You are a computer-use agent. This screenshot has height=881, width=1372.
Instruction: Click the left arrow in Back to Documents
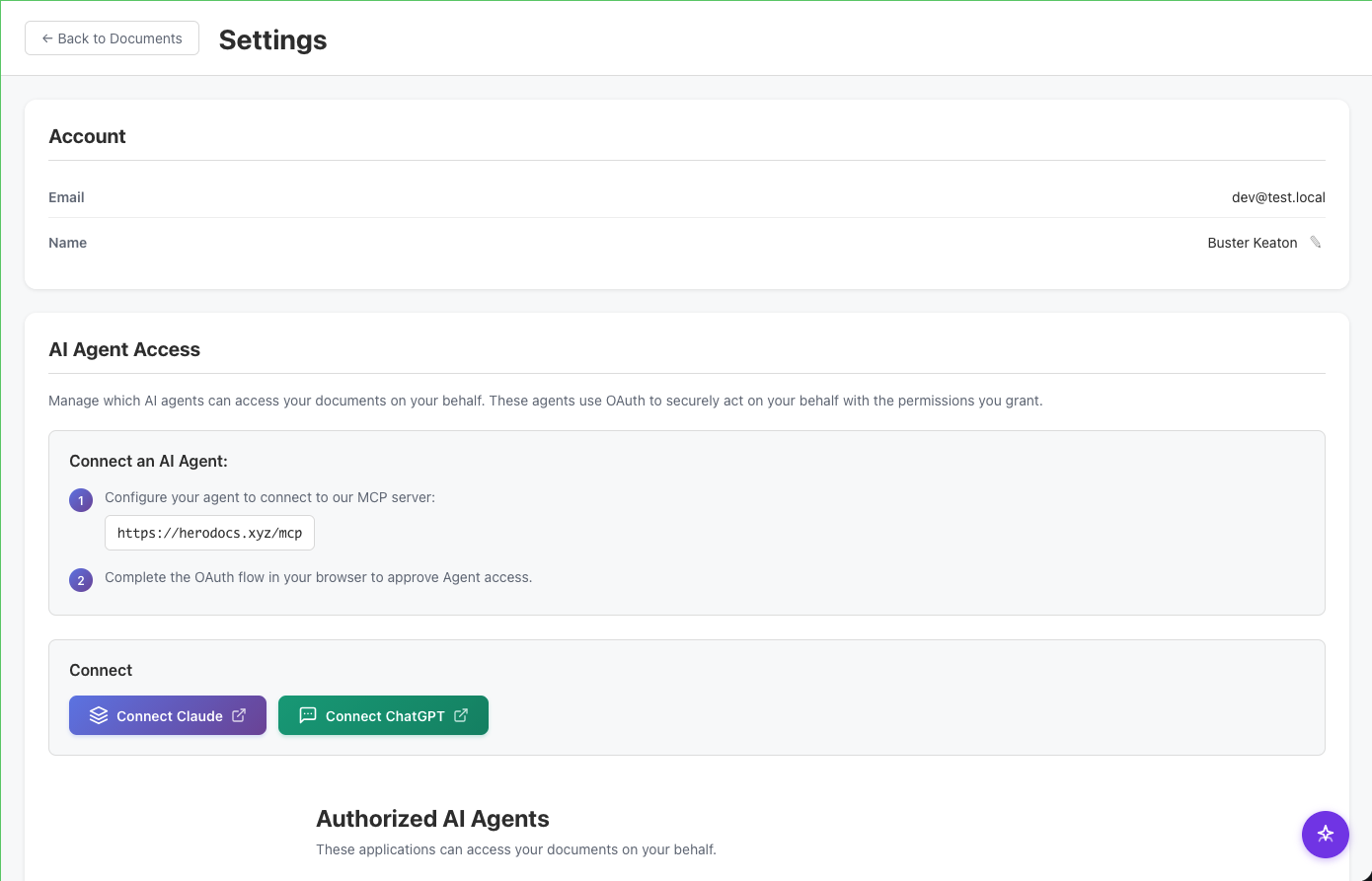pos(46,37)
